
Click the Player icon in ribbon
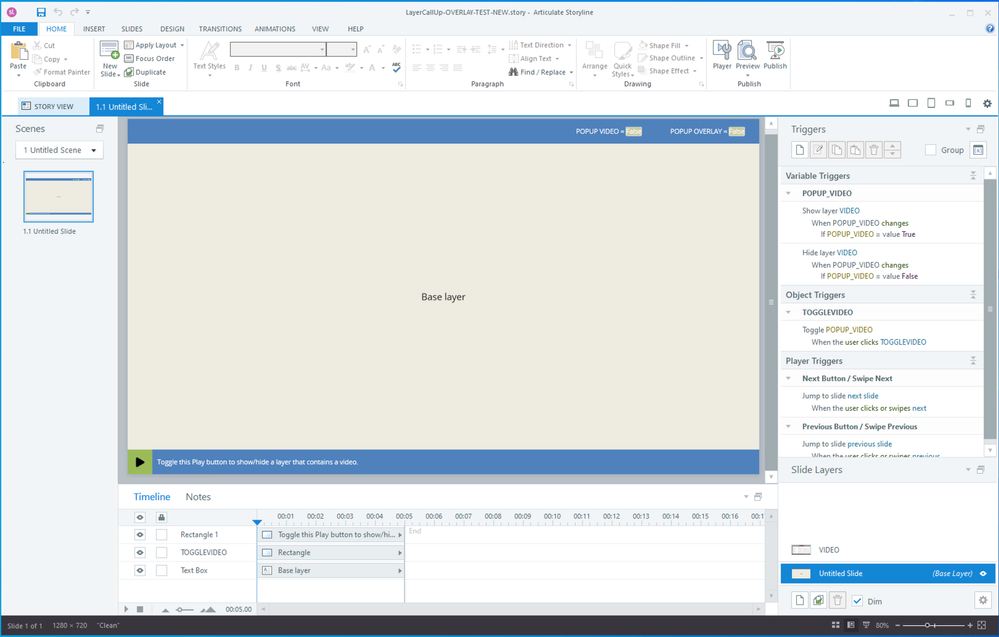pos(722,56)
